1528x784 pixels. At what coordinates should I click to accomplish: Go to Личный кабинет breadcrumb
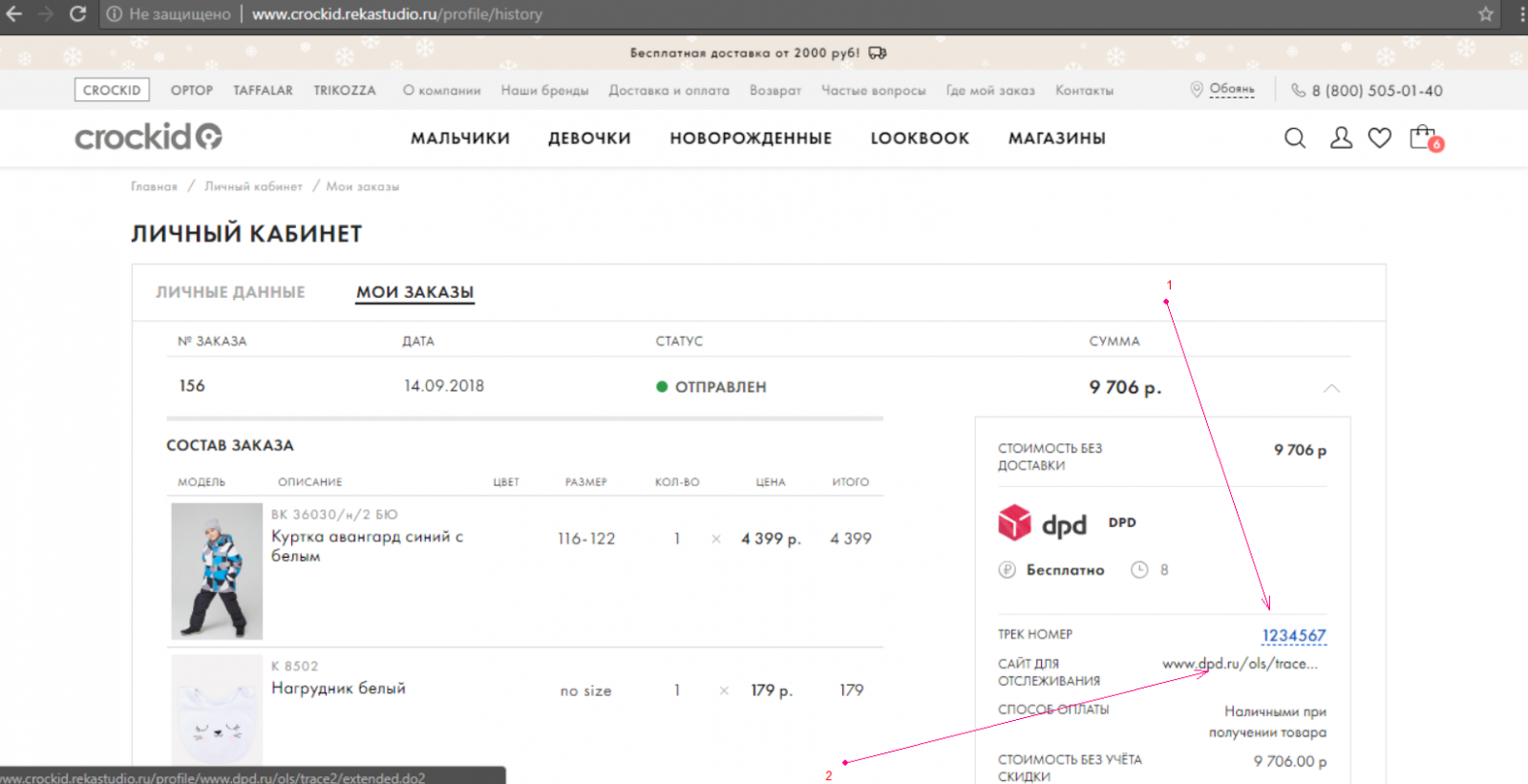pyautogui.click(x=253, y=186)
